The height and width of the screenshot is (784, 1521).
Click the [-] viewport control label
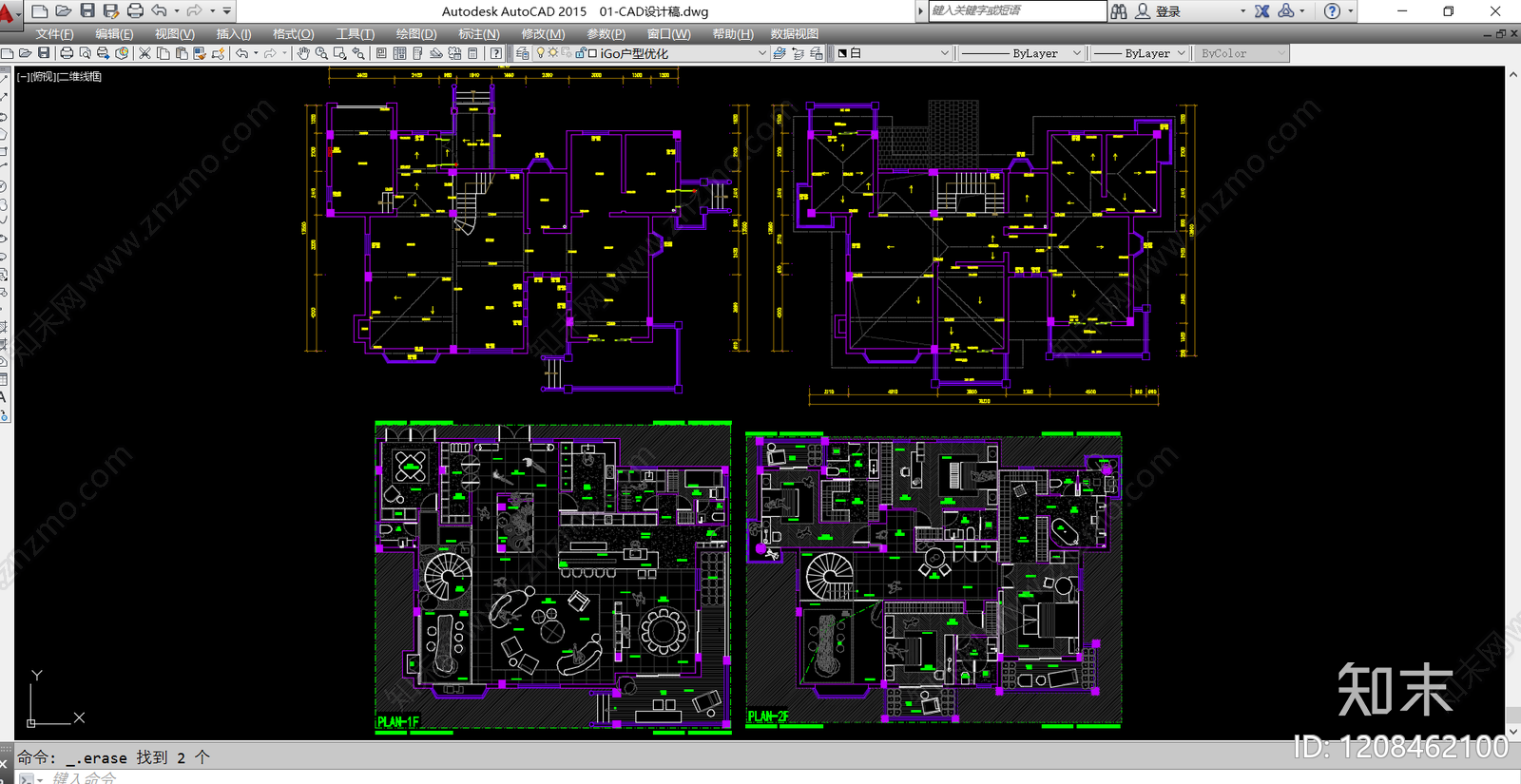(22, 77)
